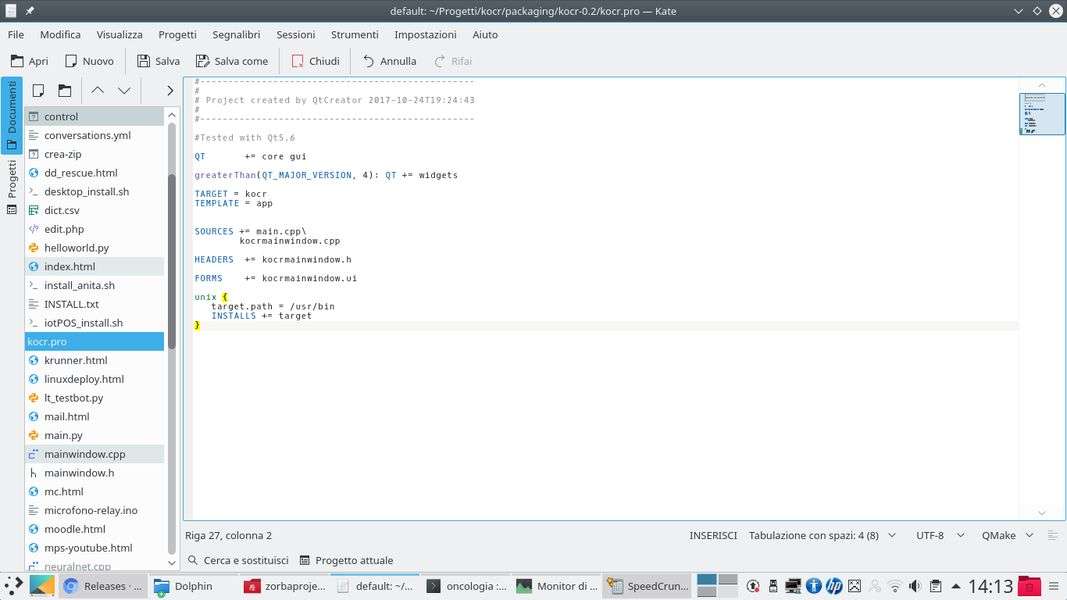1067x600 pixels.
Task: Toggle the Cerca e sostituisci panel
Action: click(x=238, y=561)
